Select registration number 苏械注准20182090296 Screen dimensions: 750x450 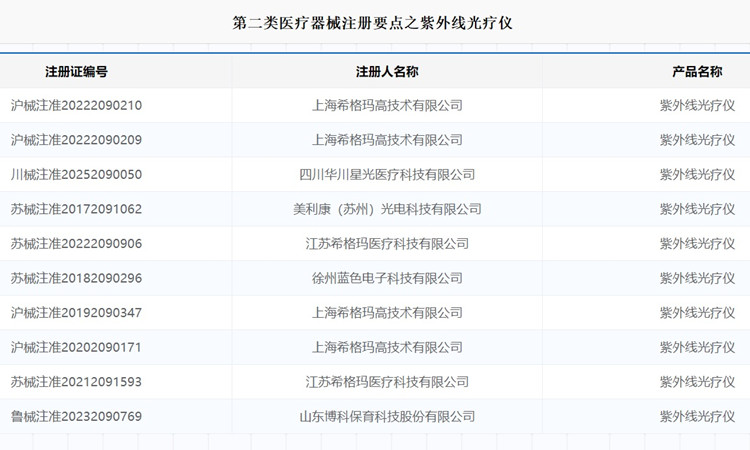(x=77, y=278)
